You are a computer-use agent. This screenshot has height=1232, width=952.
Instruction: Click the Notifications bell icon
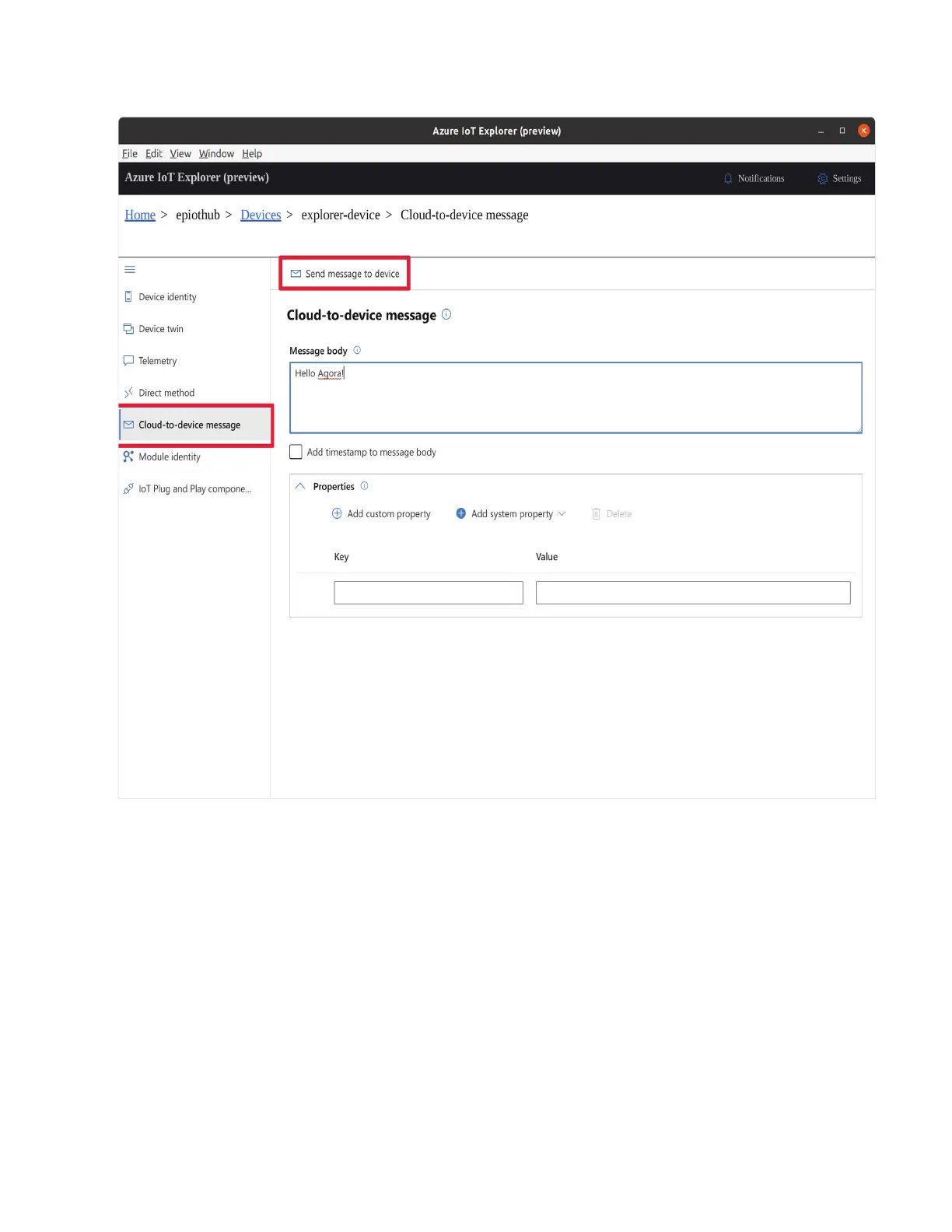pos(728,178)
